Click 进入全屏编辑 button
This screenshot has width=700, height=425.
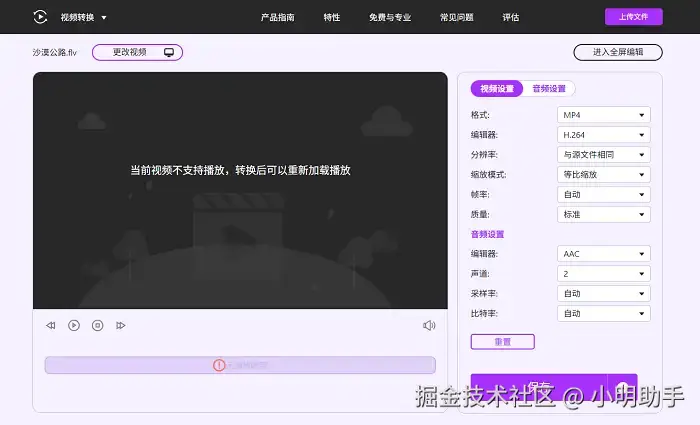click(618, 52)
